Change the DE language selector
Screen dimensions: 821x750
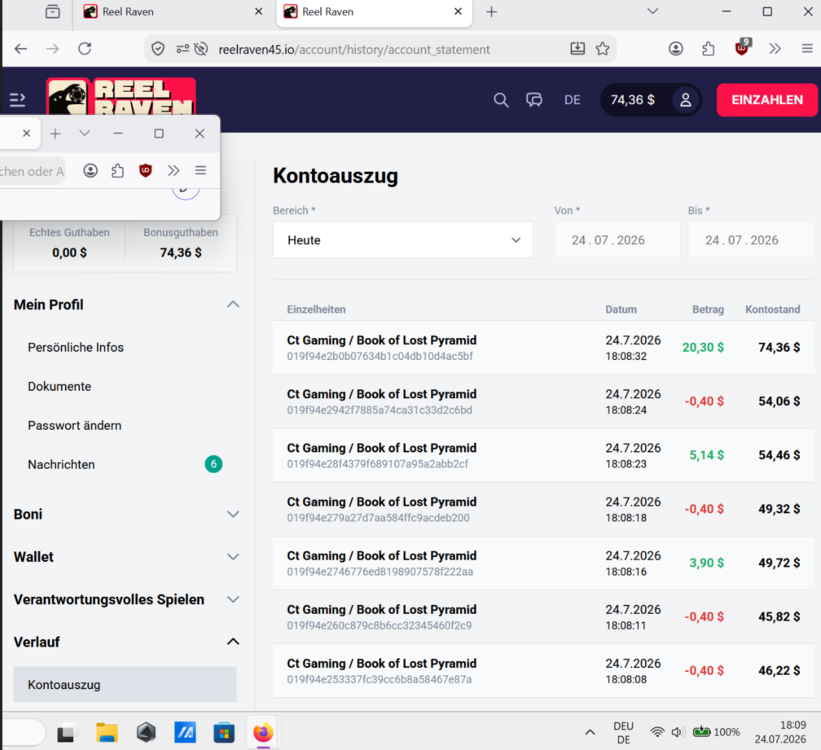[572, 100]
